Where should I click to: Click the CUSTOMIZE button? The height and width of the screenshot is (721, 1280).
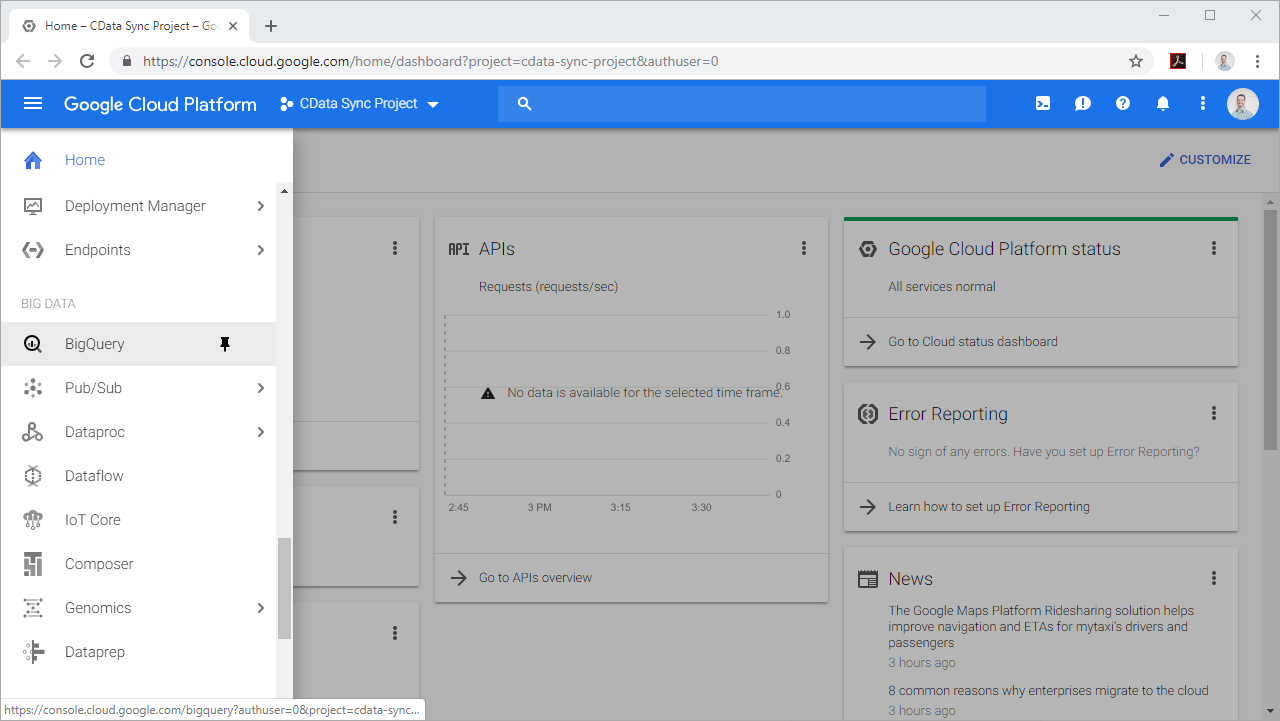[x=1204, y=159]
